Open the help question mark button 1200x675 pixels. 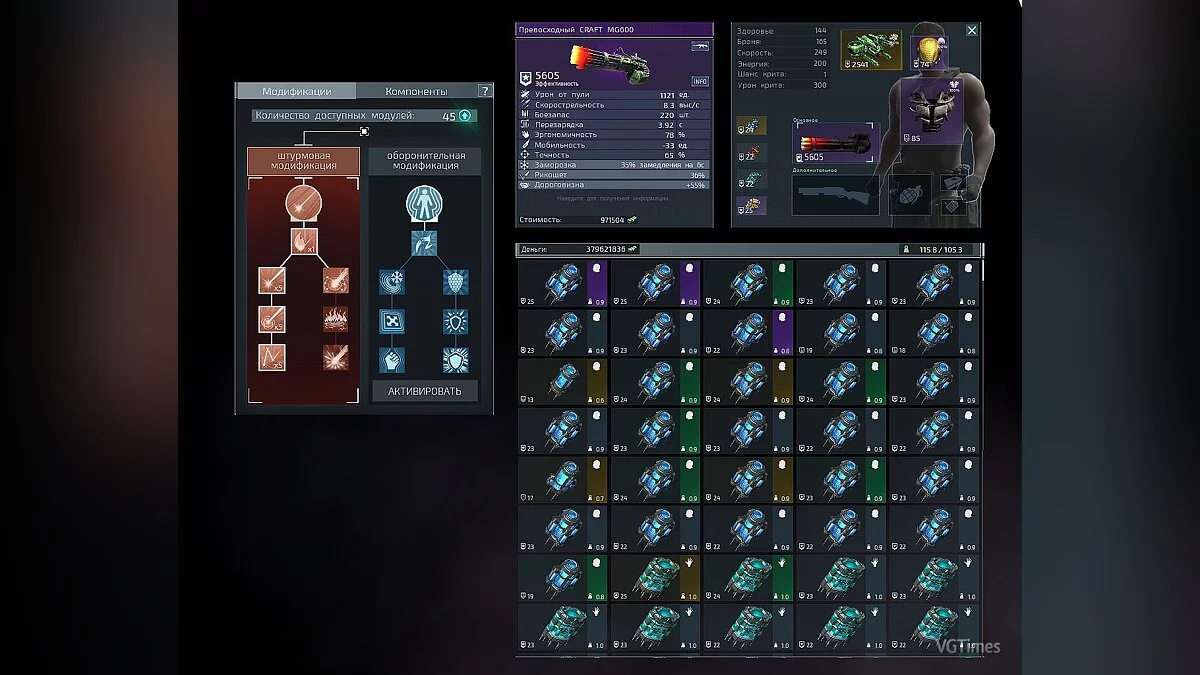point(485,91)
